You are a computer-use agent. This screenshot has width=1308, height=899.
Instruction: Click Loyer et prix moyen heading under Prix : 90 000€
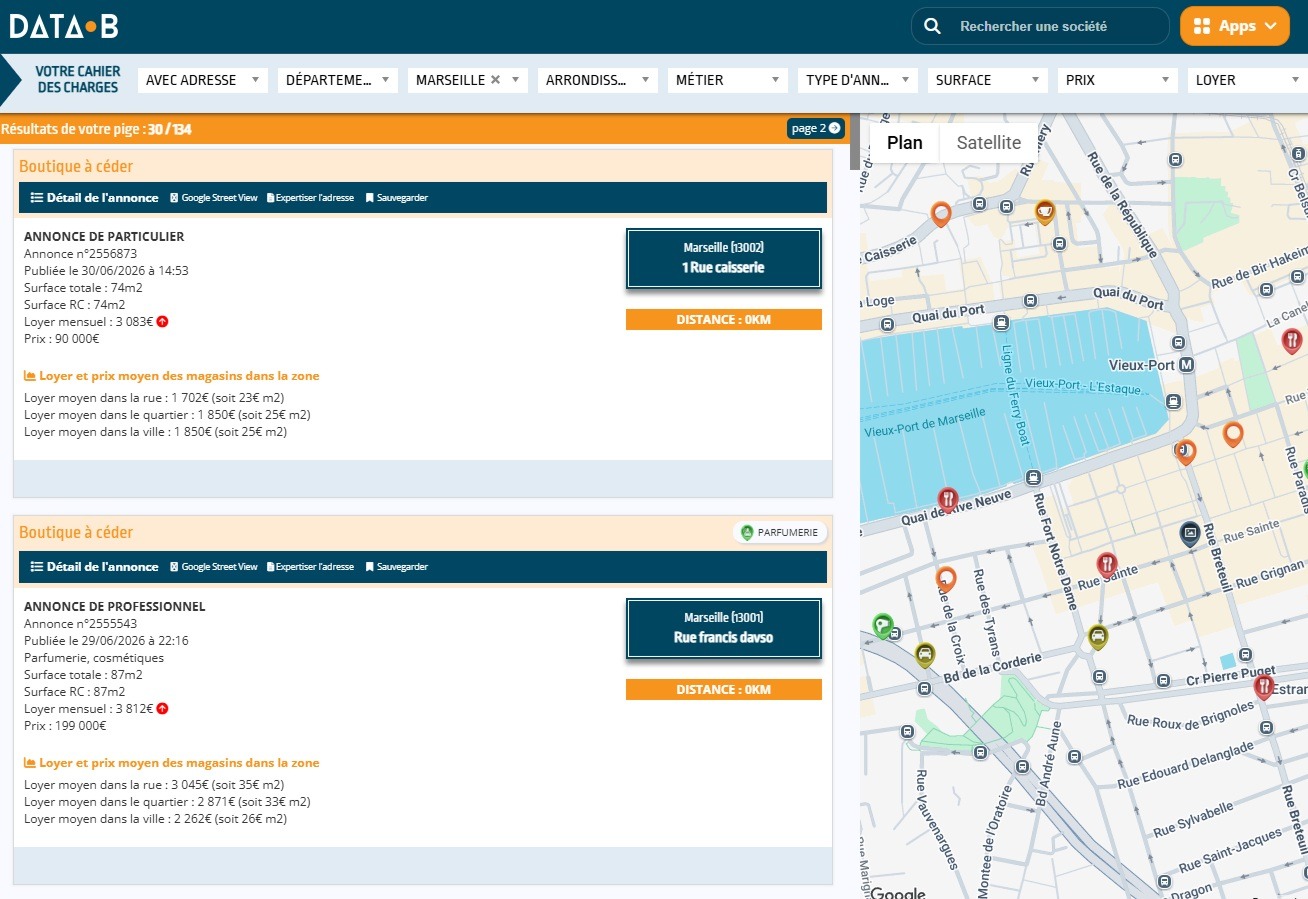(x=172, y=376)
